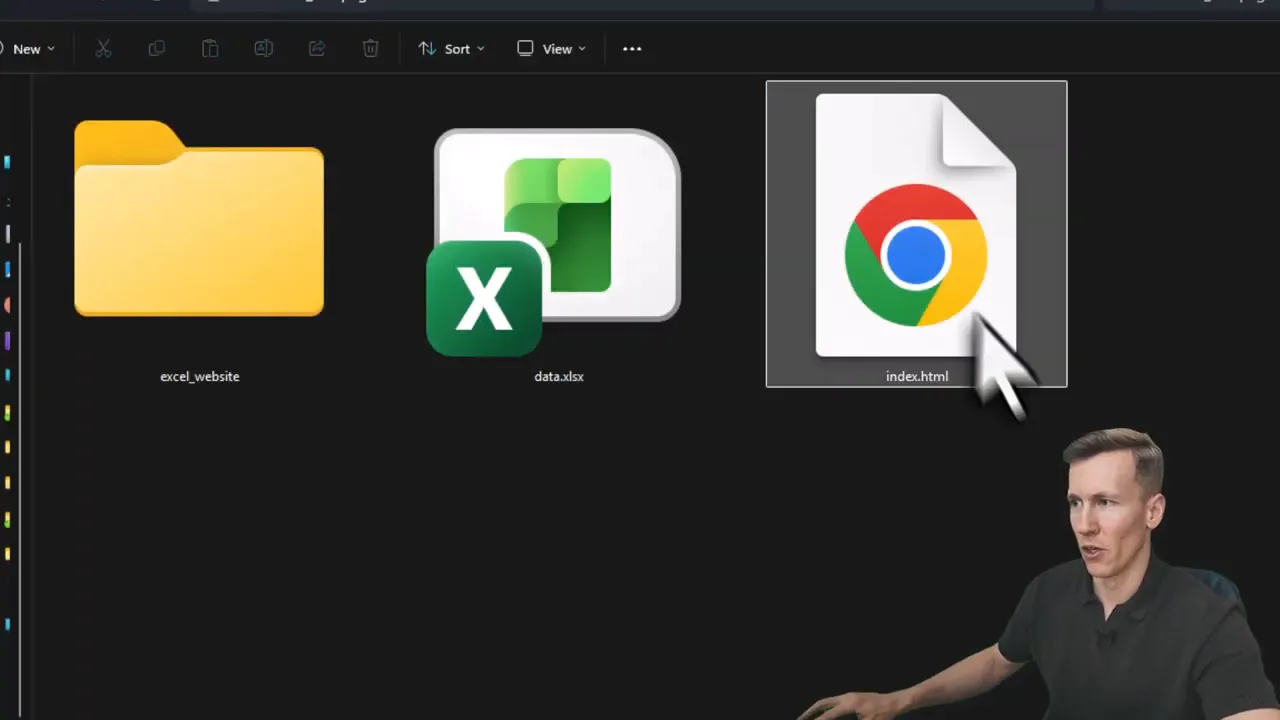
Task: Open the See more ellipsis menu
Action: [632, 48]
